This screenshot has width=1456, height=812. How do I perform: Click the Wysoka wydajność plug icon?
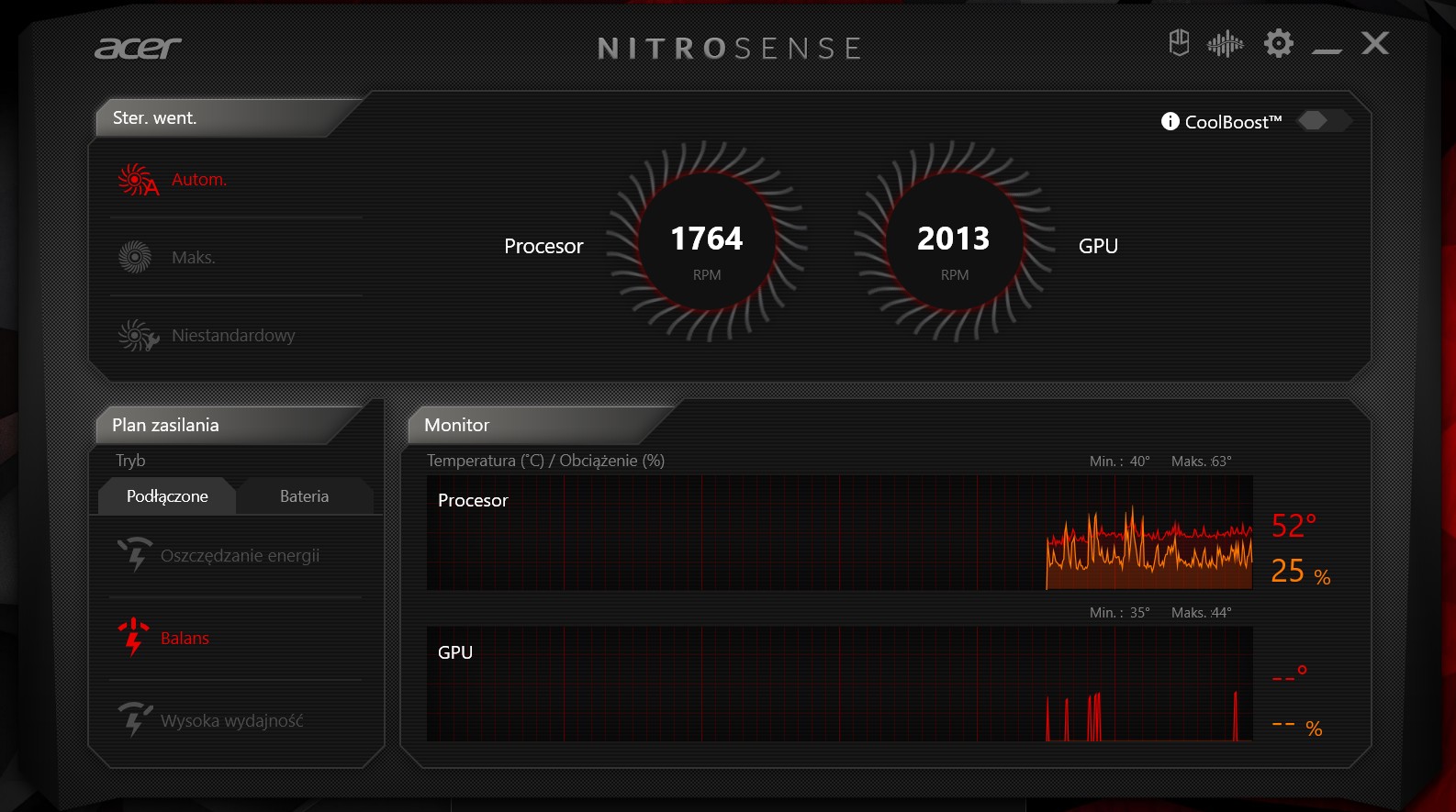(x=135, y=719)
